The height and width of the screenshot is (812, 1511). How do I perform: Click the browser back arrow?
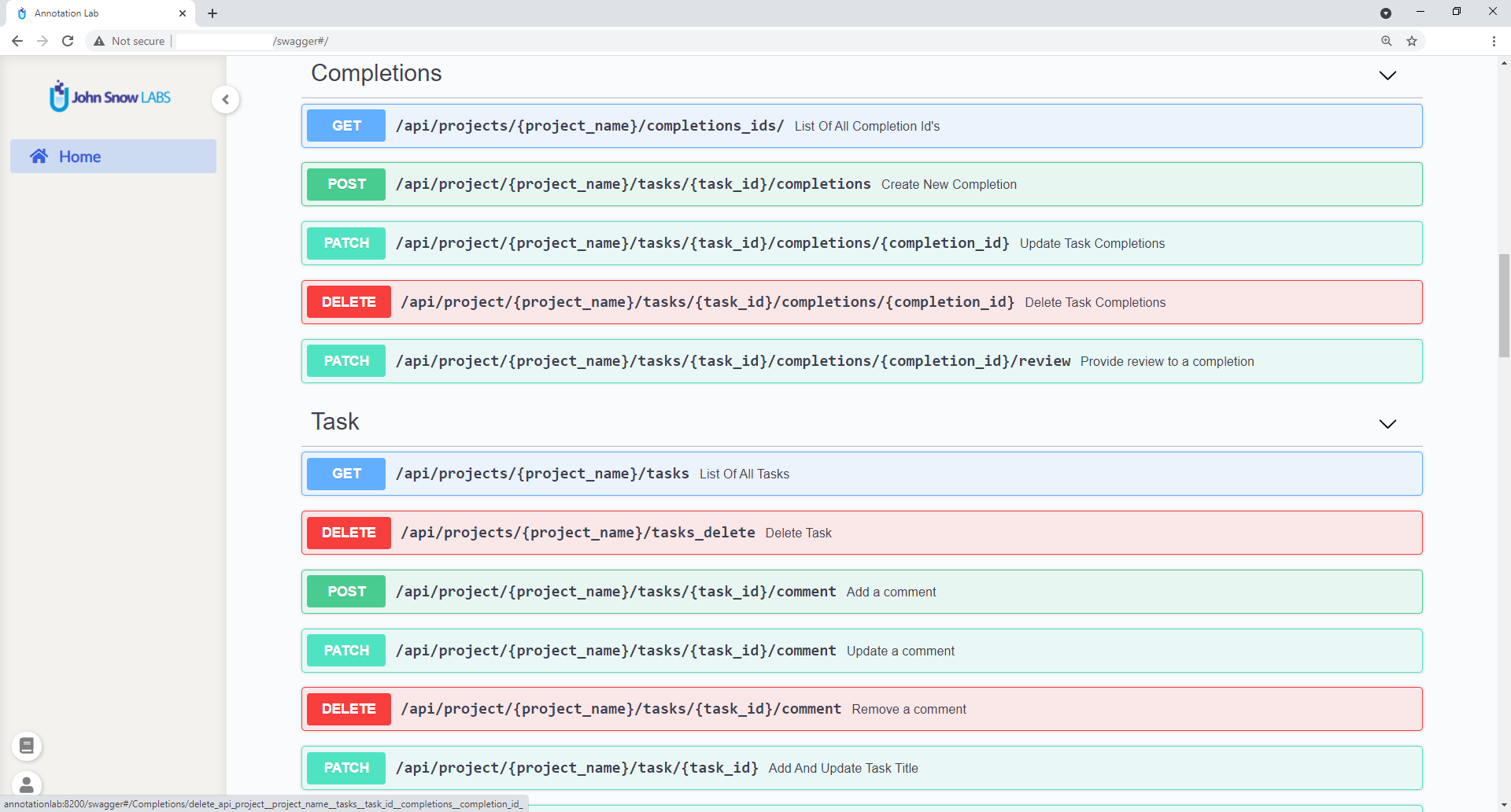[17, 41]
